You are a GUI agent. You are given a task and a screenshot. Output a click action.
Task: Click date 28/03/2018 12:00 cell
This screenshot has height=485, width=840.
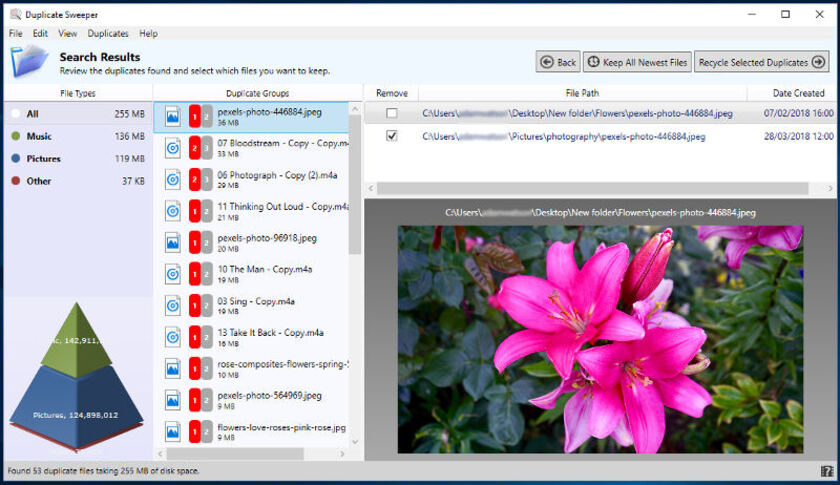click(x=798, y=136)
